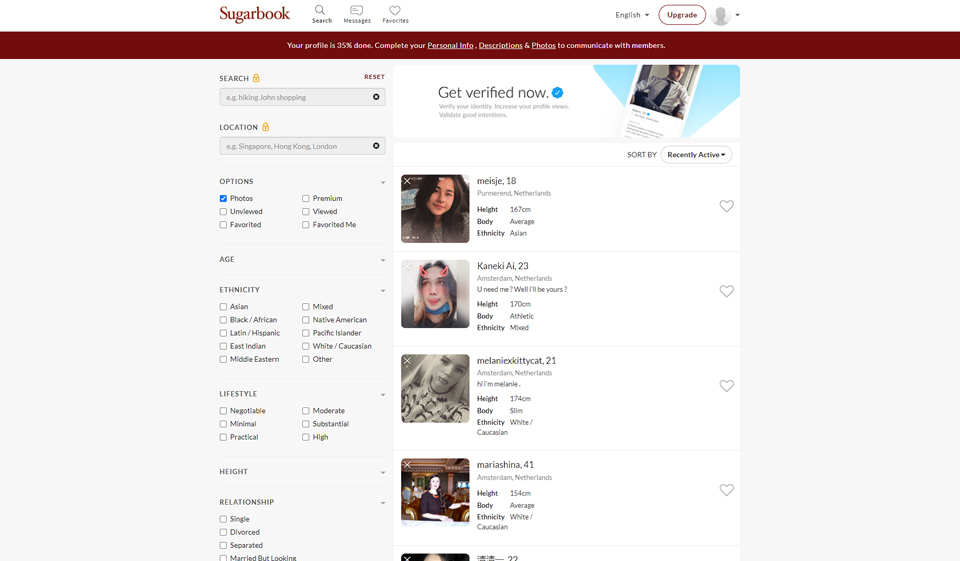Open the Photos link in banner
This screenshot has width=960, height=561.
pos(543,45)
